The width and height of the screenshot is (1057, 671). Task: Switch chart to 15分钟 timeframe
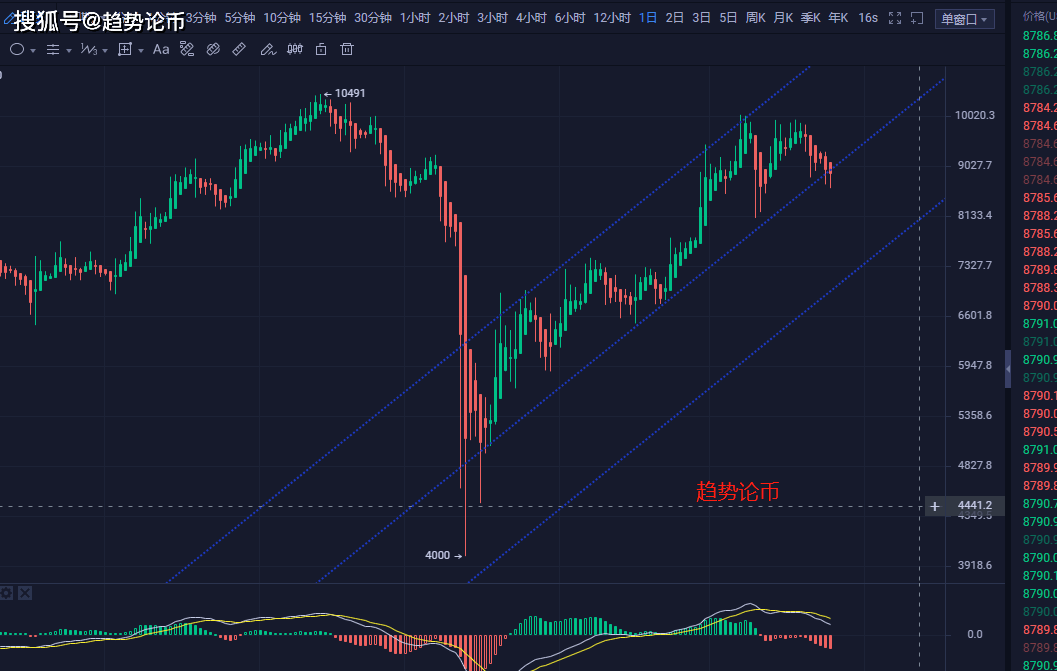point(327,18)
